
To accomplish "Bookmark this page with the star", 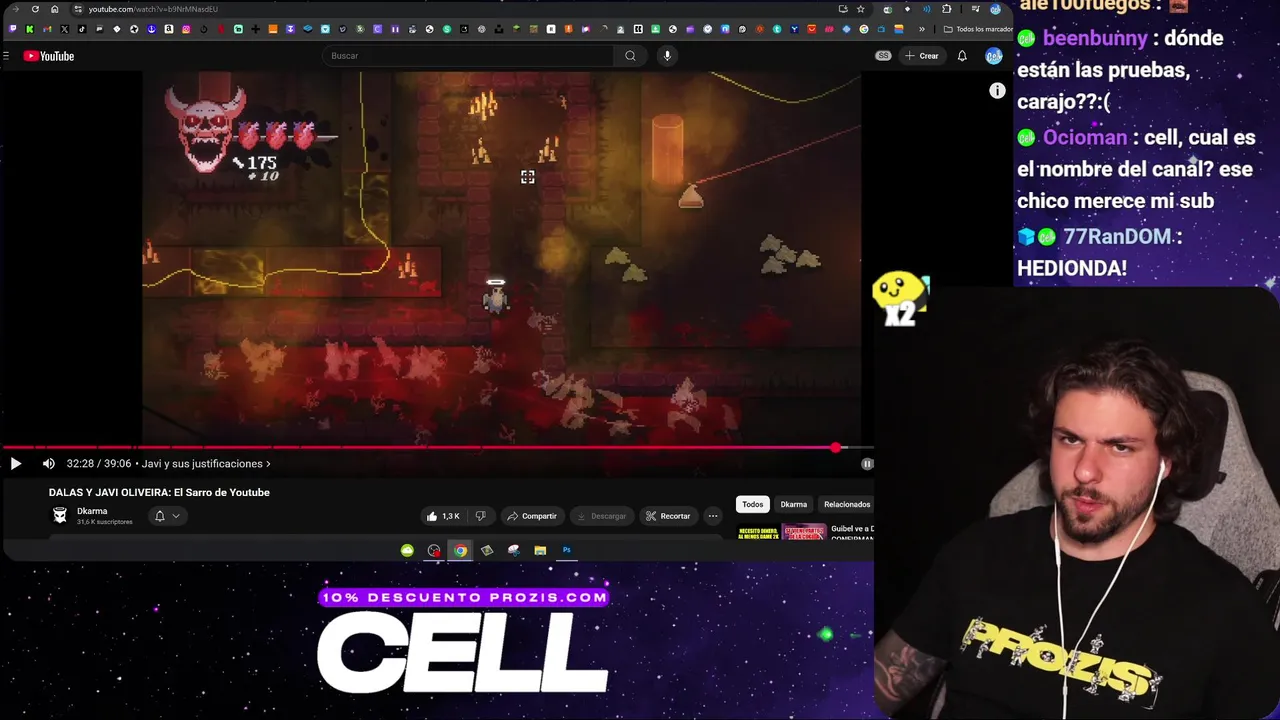I will click(x=860, y=9).
